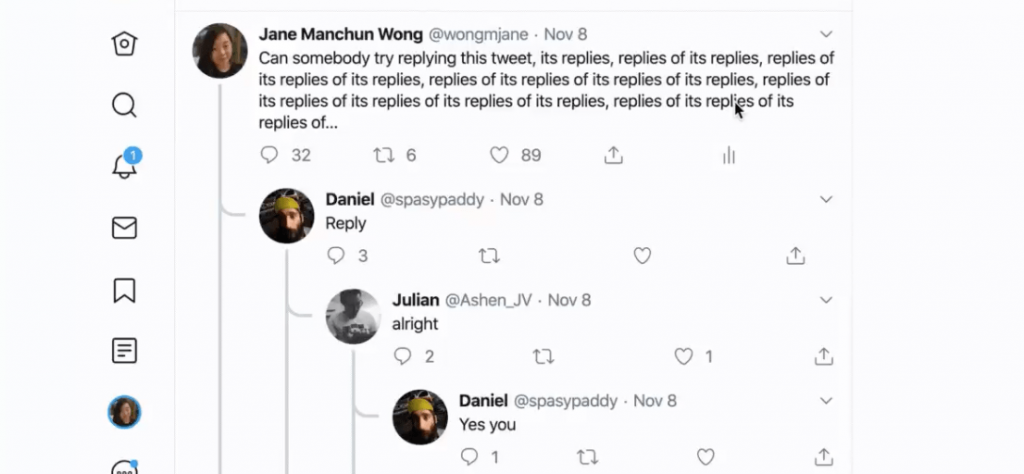Reply to Jane's tweet with 32 replies
Image resolution: width=1024 pixels, height=474 pixels.
pyautogui.click(x=269, y=155)
